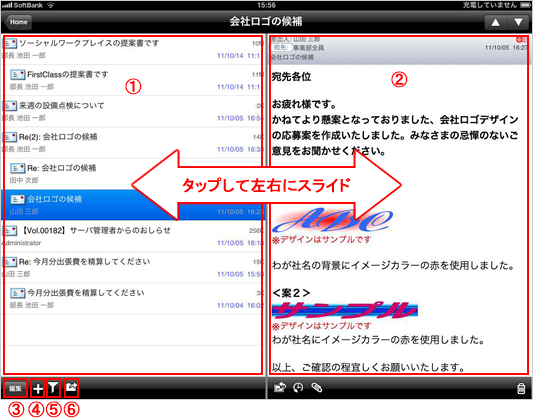Tap the 編集 edit button
Viewport: 533px width, 420px height.
(x=15, y=388)
